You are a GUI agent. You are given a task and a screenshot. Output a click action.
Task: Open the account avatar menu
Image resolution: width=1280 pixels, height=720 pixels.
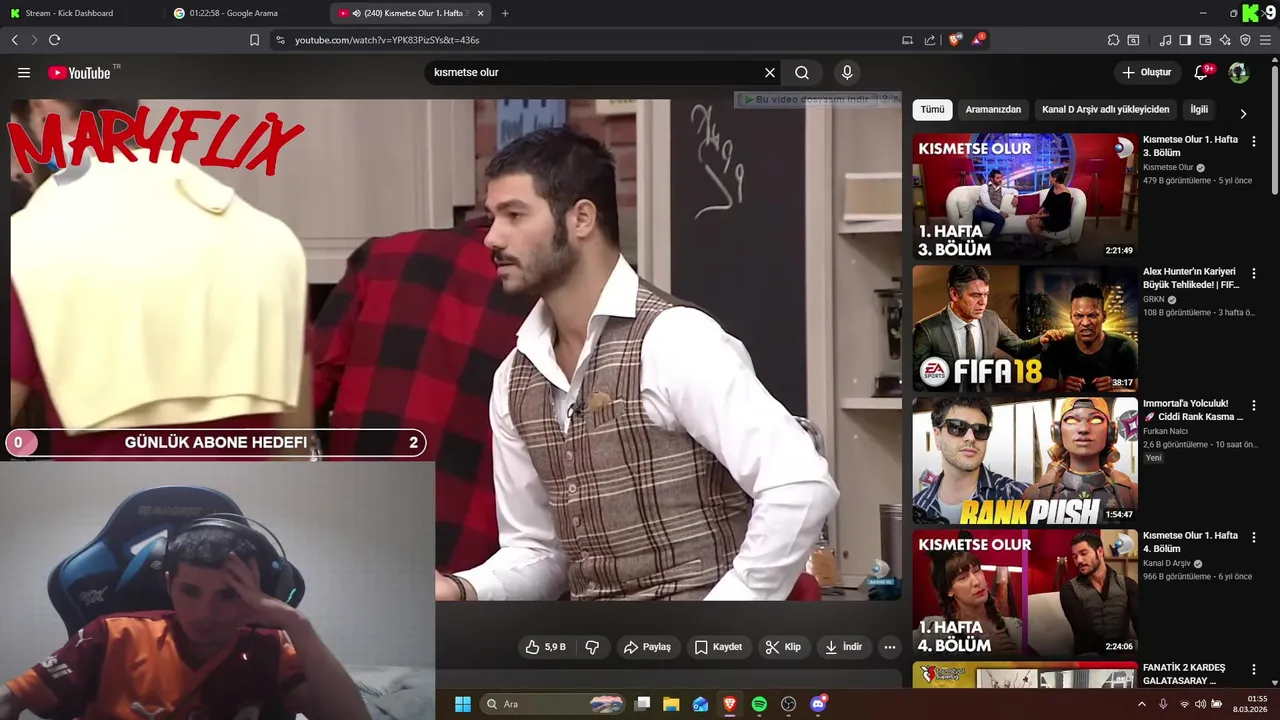coord(1239,73)
